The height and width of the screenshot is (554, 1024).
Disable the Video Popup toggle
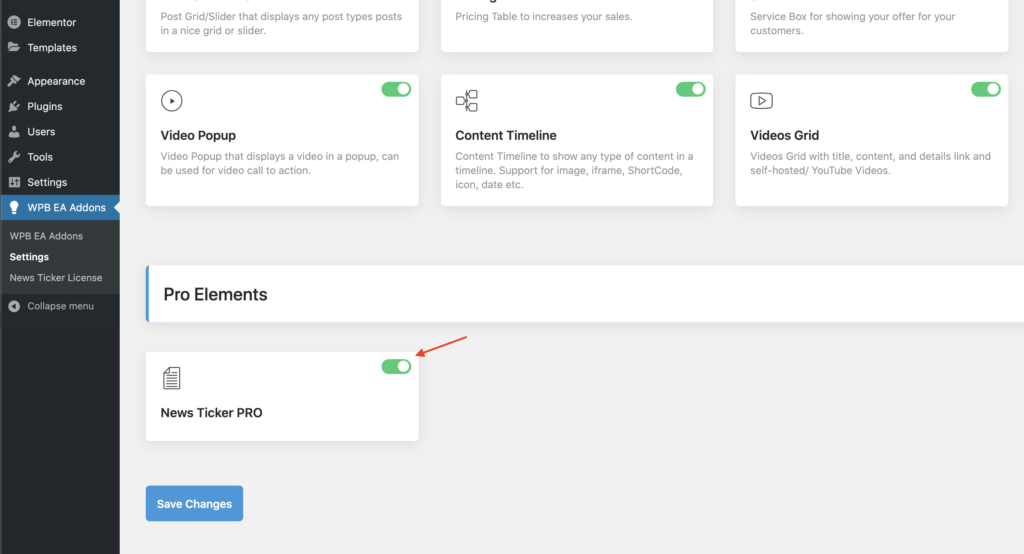[x=396, y=89]
